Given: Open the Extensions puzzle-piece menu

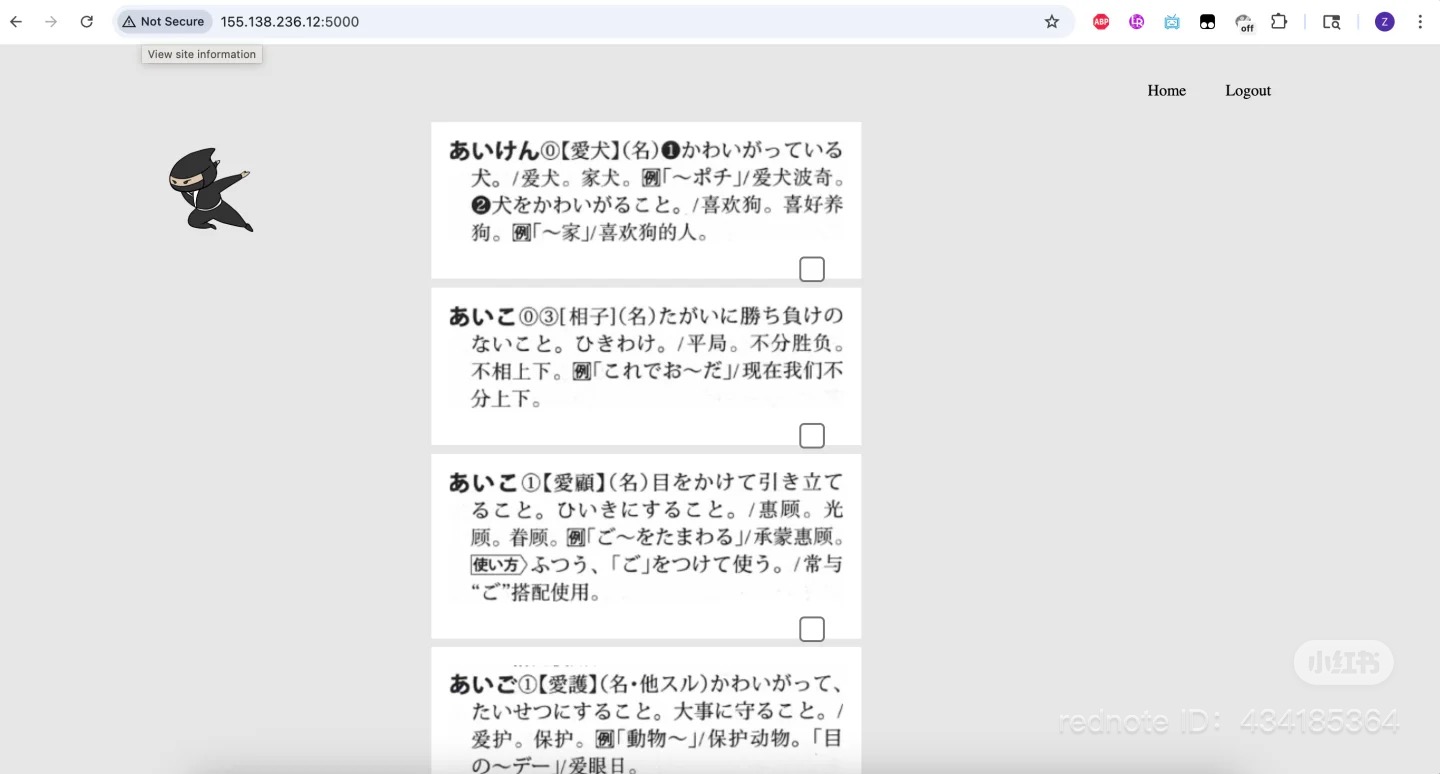Looking at the screenshot, I should [1279, 22].
